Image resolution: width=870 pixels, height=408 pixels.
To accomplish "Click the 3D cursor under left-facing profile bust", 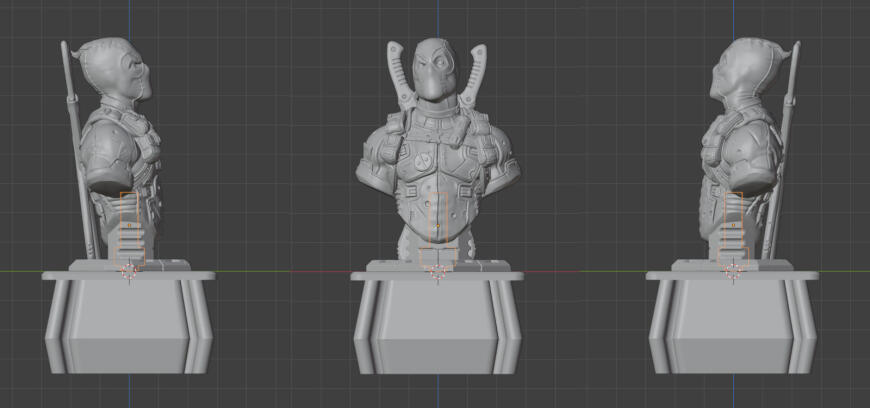I will (733, 272).
